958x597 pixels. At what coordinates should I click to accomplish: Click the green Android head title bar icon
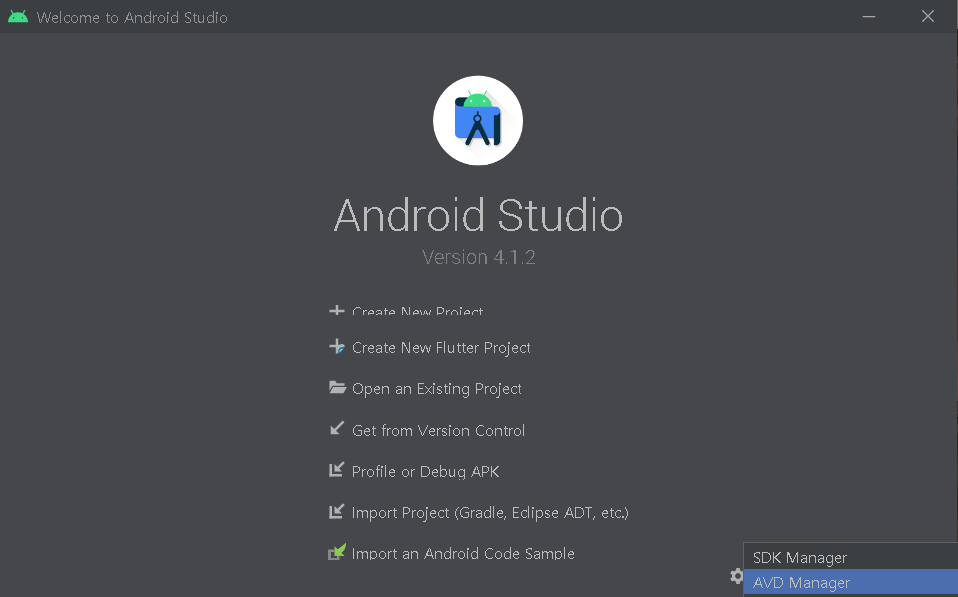point(18,16)
